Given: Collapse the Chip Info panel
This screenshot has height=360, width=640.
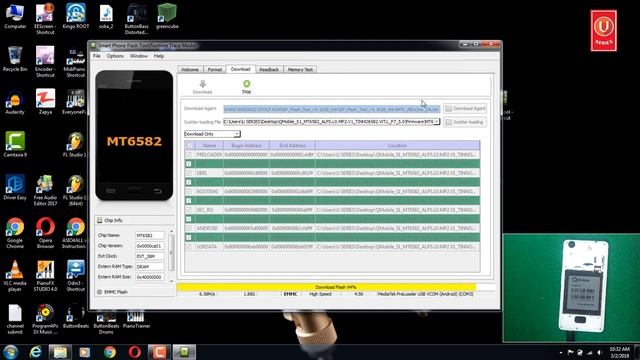Looking at the screenshot, I should (x=100, y=220).
